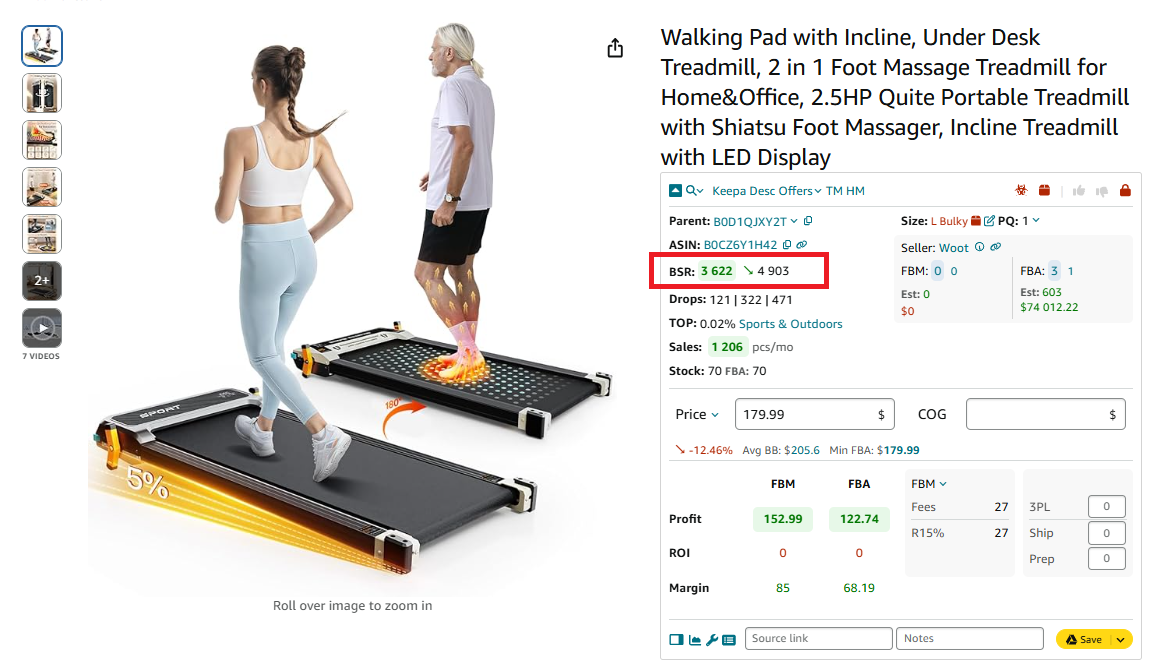
Task: Open the FBM fees dropdown
Action: 928,484
